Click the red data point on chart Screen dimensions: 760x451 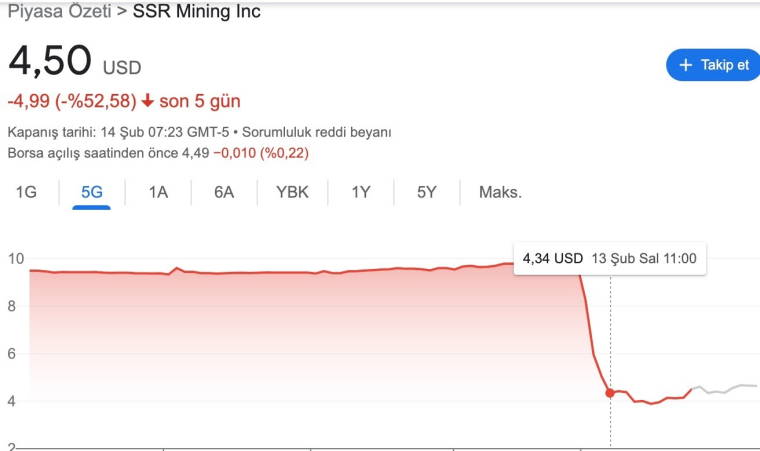610,392
